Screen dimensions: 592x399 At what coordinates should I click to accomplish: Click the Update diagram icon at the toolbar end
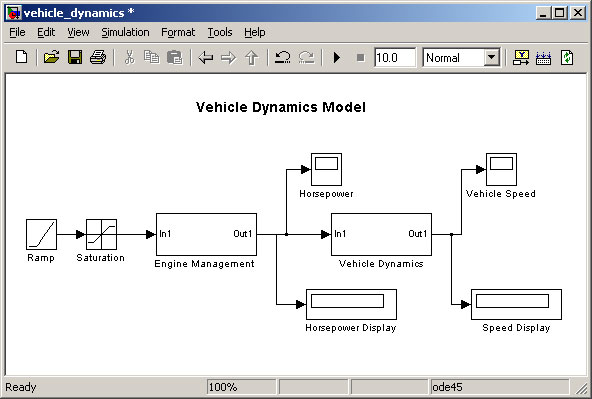pyautogui.click(x=567, y=57)
